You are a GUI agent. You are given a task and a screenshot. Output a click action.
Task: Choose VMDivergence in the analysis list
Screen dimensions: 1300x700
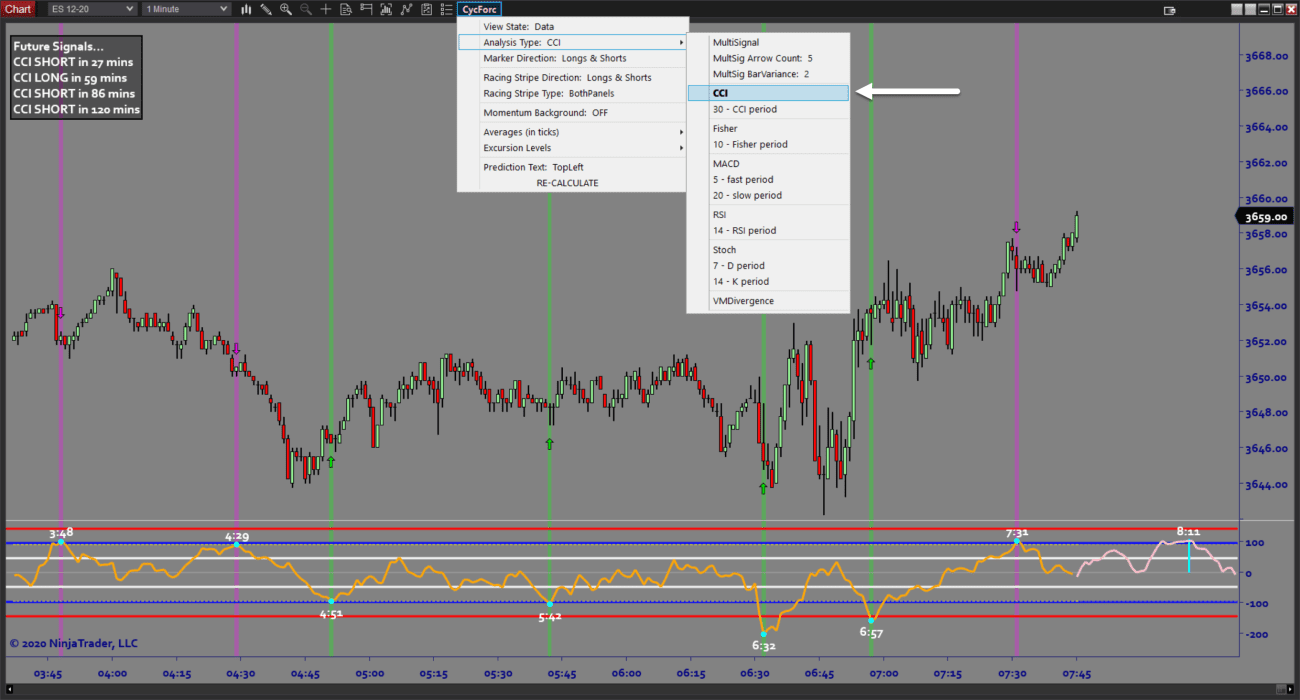(x=743, y=301)
